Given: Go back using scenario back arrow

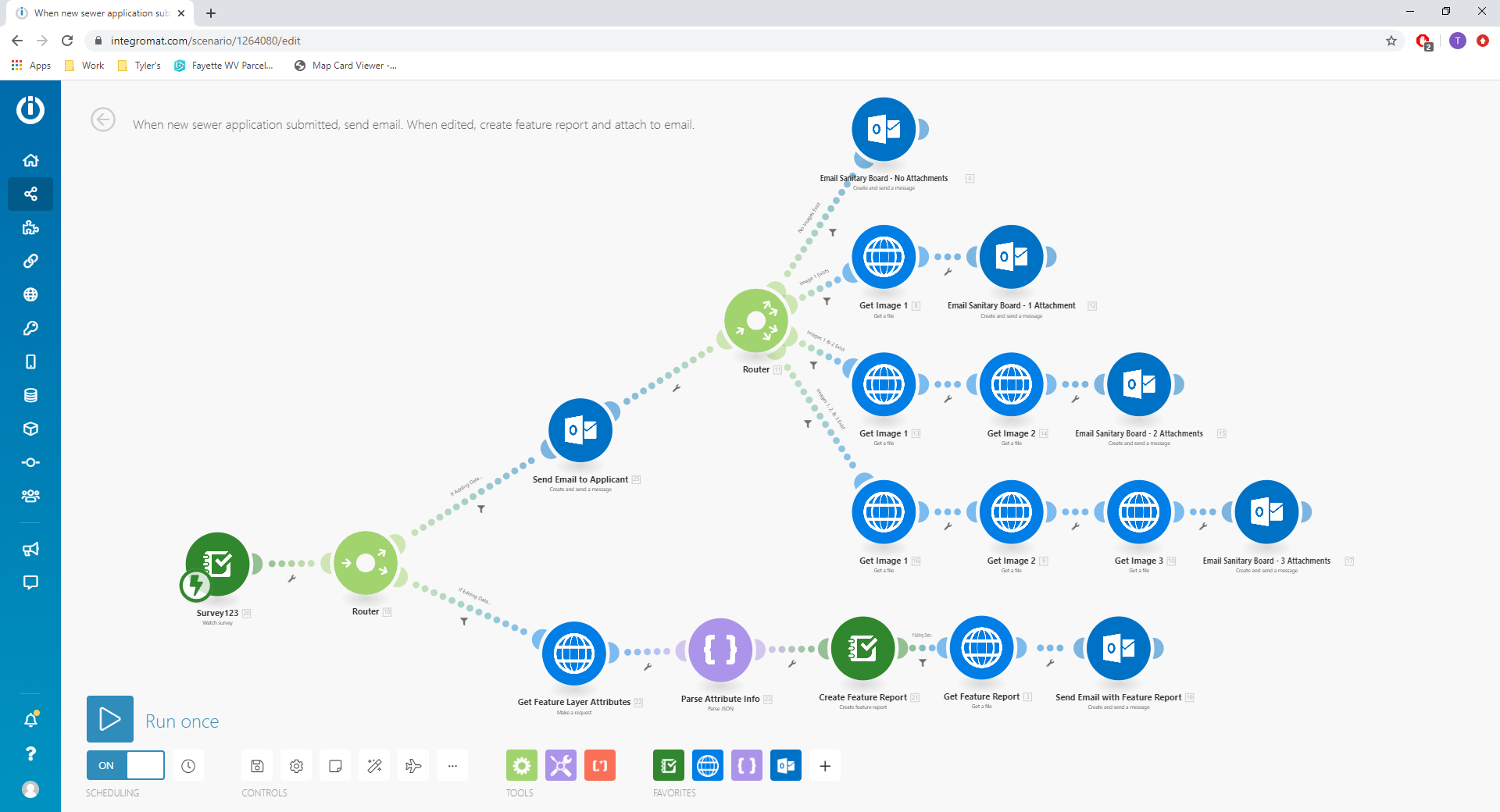Looking at the screenshot, I should click(x=103, y=119).
